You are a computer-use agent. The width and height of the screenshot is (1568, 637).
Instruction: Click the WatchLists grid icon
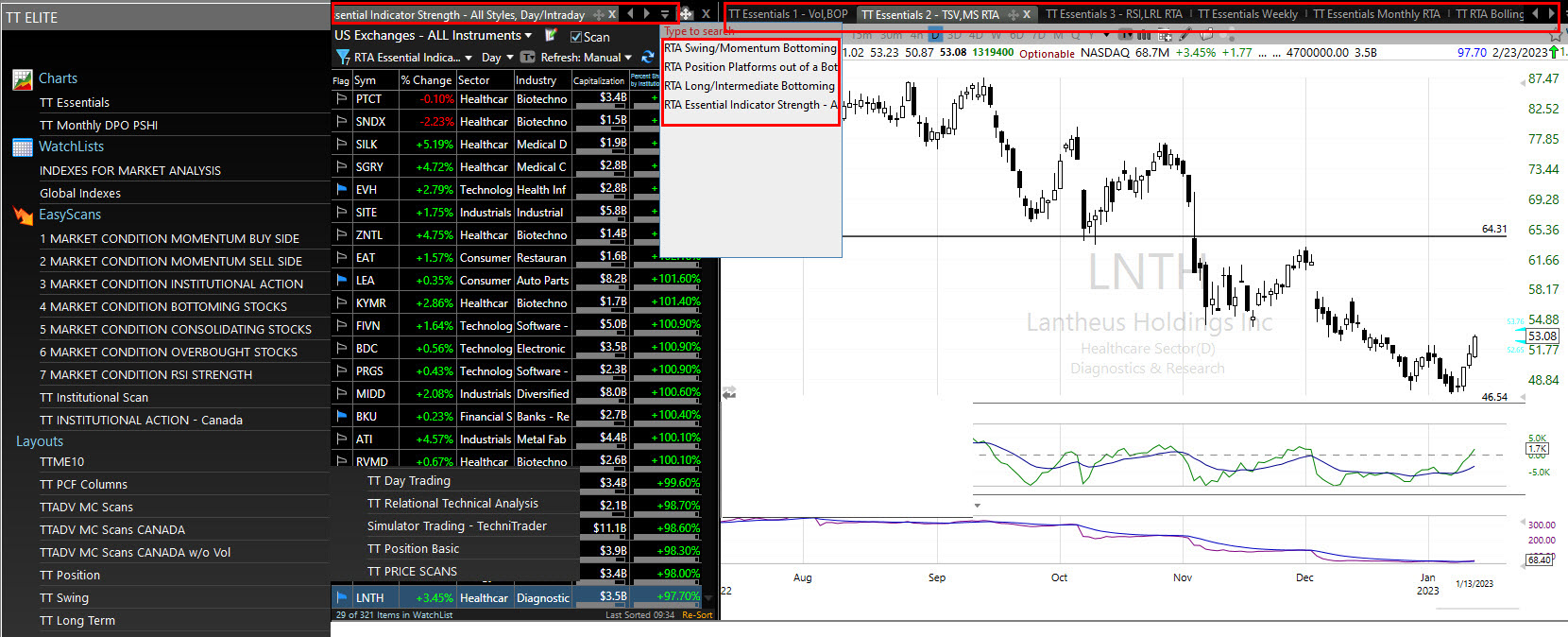[23, 147]
